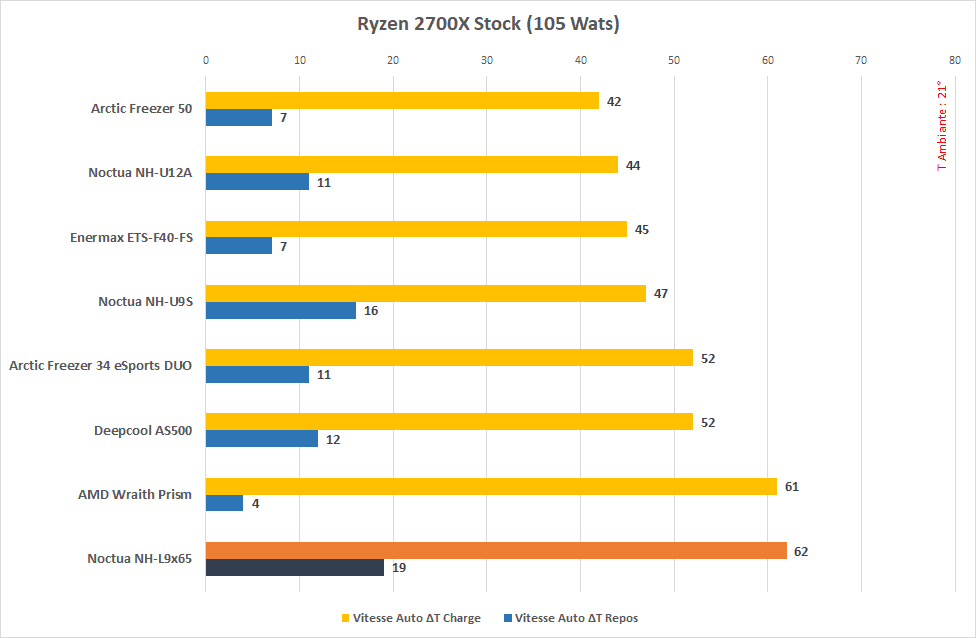Select the Noctua NH-L9x65 label

[139, 558]
